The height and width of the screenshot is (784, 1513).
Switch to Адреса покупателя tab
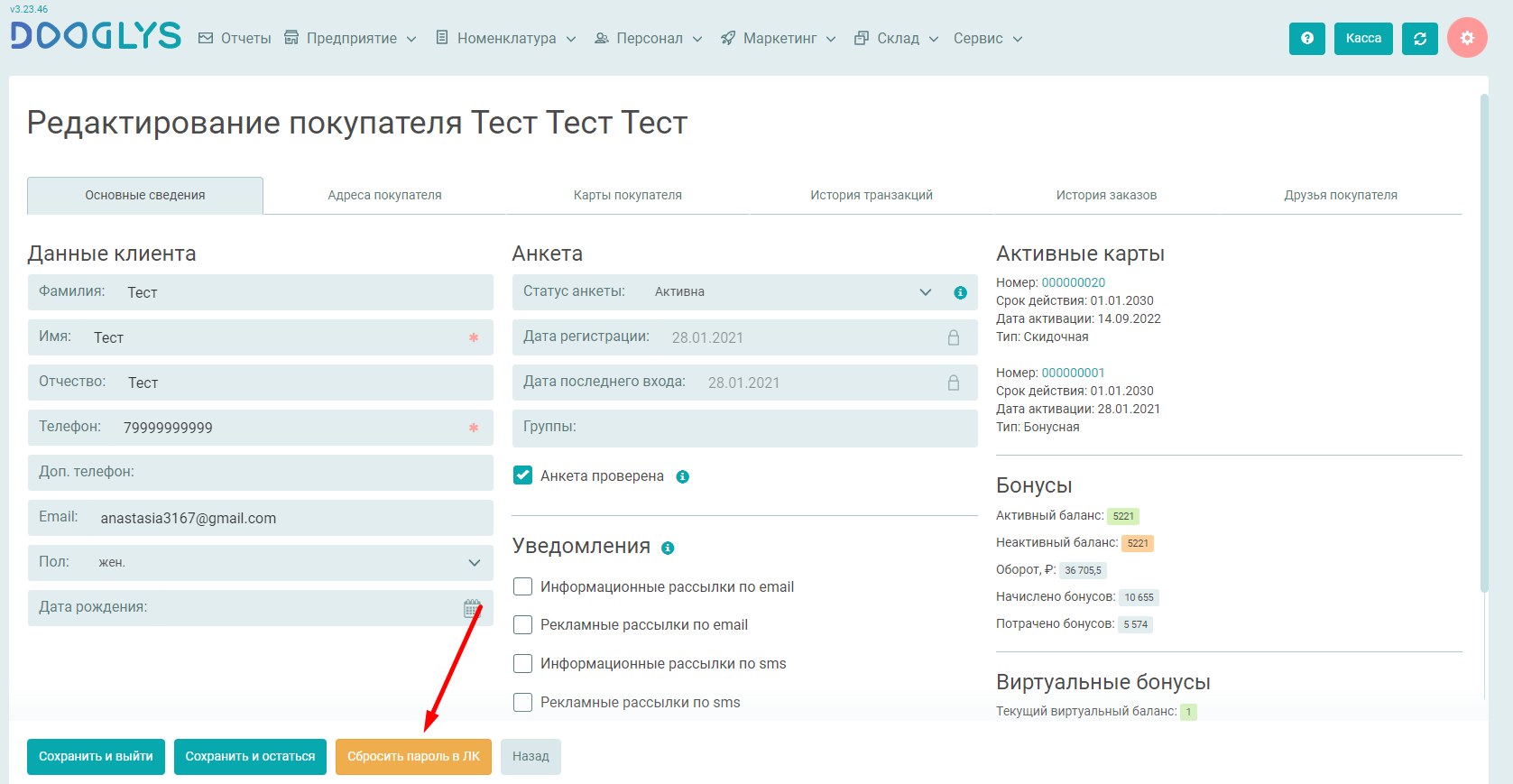coord(385,195)
